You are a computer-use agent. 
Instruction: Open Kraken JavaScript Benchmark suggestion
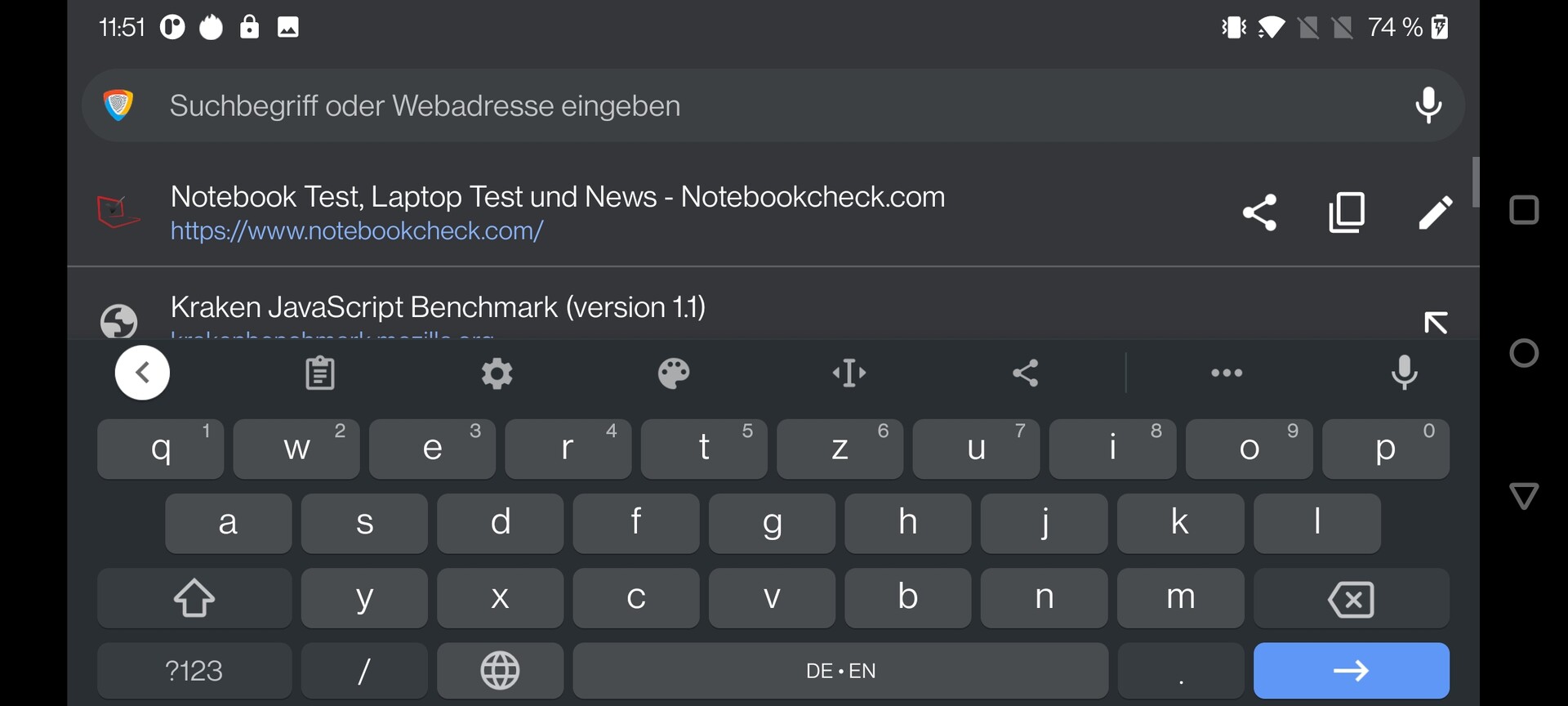click(x=438, y=308)
